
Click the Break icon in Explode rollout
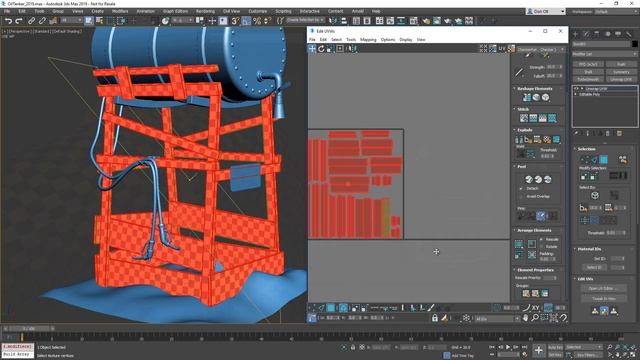pyautogui.click(x=519, y=140)
